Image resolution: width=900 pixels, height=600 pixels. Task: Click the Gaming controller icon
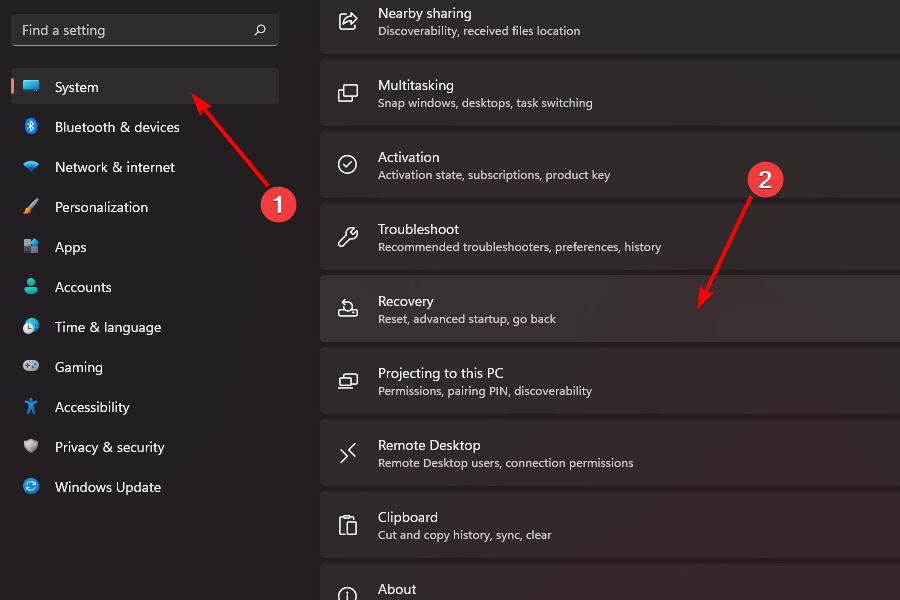[31, 367]
